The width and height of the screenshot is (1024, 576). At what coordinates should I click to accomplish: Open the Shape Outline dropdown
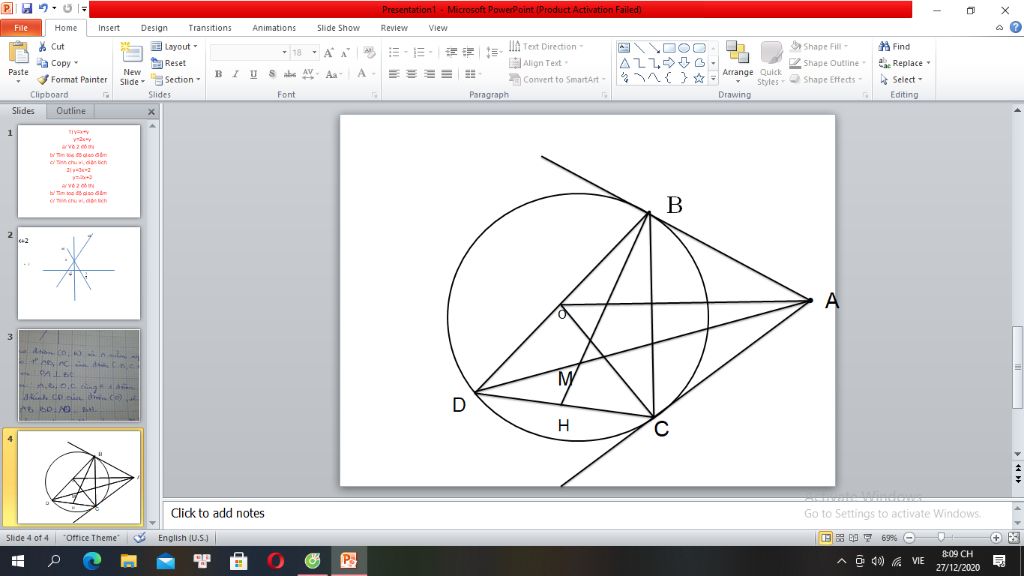click(x=827, y=63)
